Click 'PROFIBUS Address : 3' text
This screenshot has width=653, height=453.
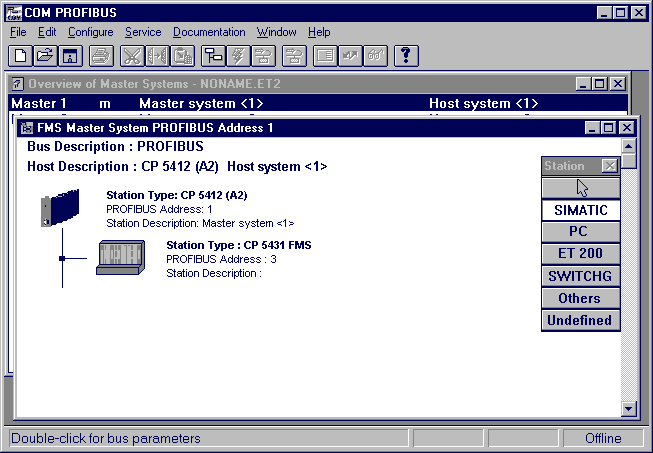[221, 259]
